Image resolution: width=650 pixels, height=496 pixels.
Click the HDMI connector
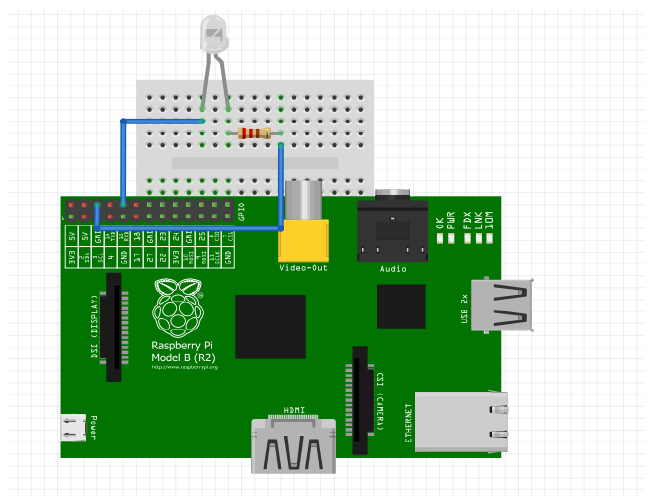293,445
